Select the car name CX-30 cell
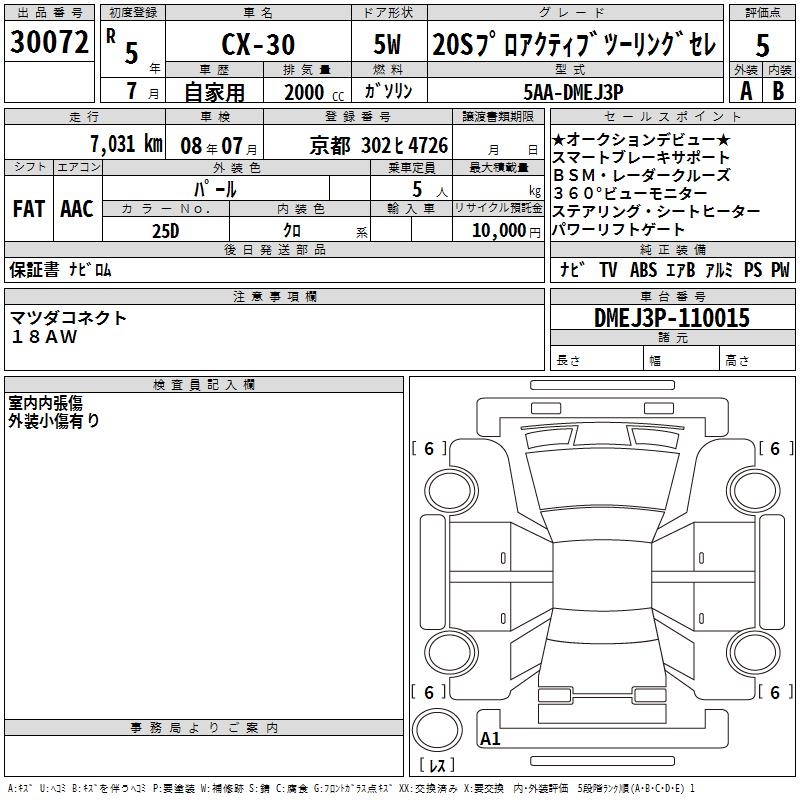 coord(258,43)
